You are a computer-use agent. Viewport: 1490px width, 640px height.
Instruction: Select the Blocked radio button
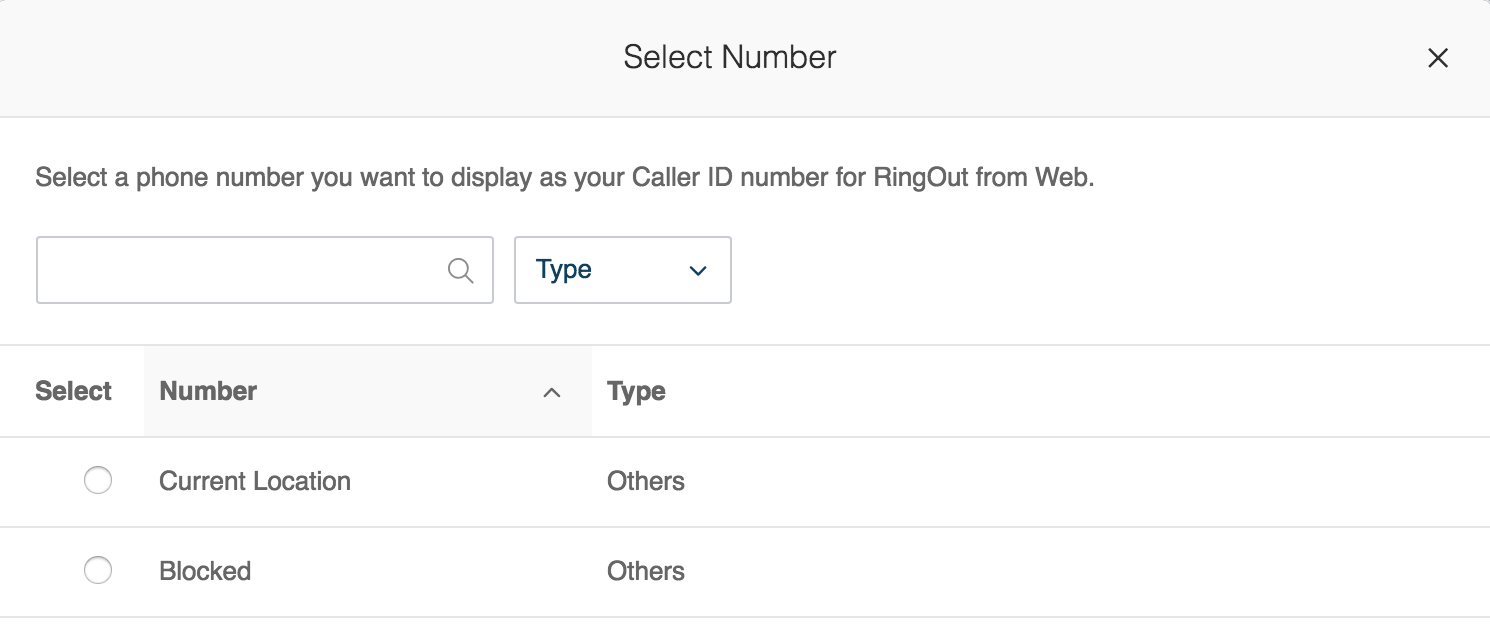98,571
